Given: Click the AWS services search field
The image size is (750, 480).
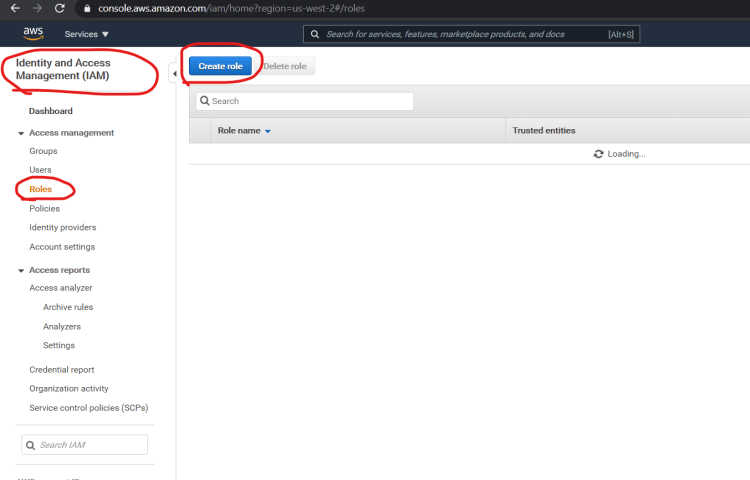Looking at the screenshot, I should [x=471, y=34].
